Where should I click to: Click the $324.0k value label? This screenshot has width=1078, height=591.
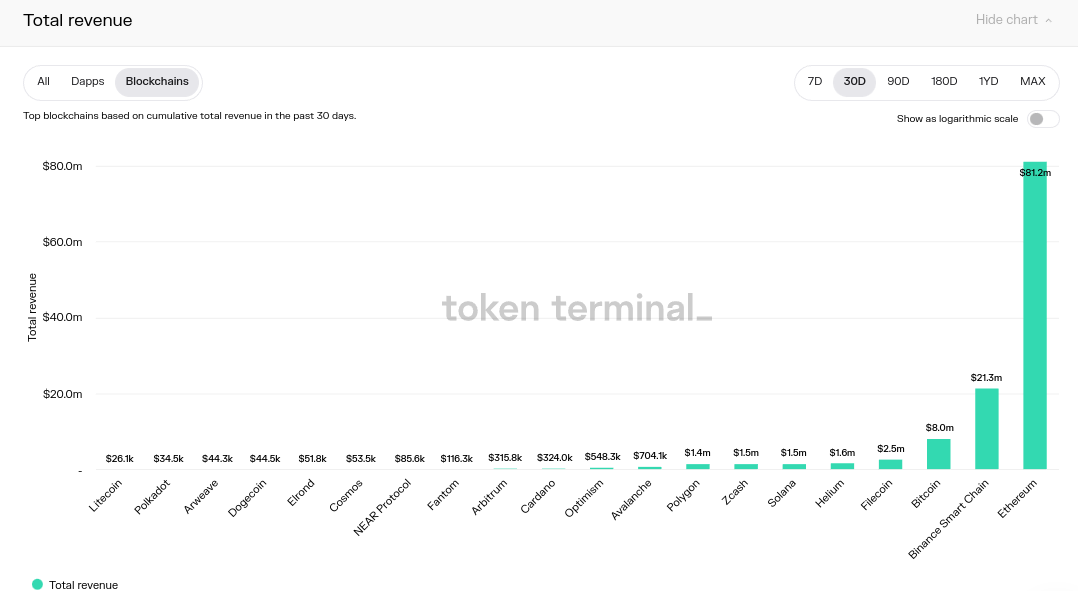[554, 457]
